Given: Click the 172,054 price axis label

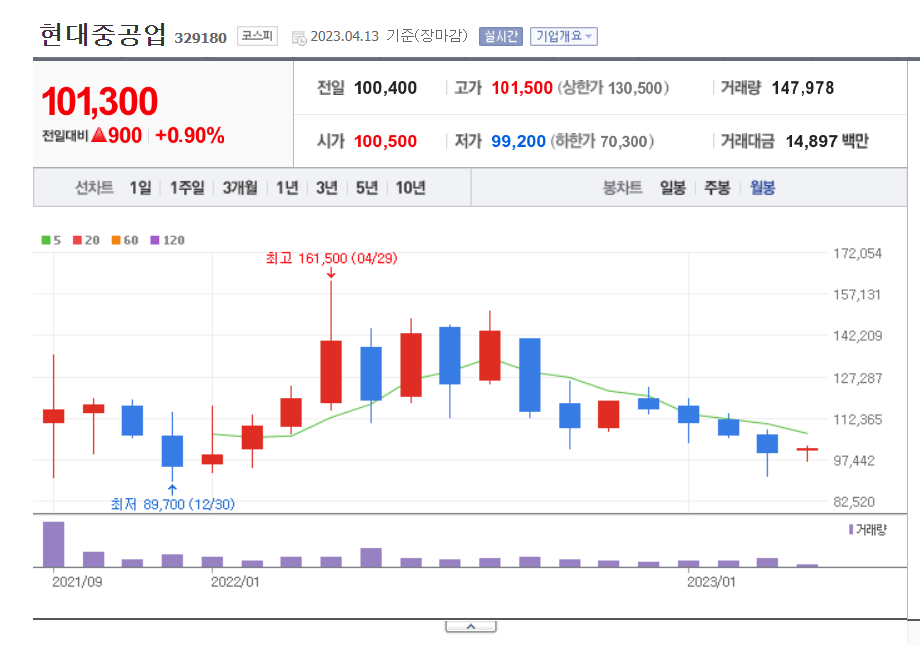Looking at the screenshot, I should tap(857, 254).
